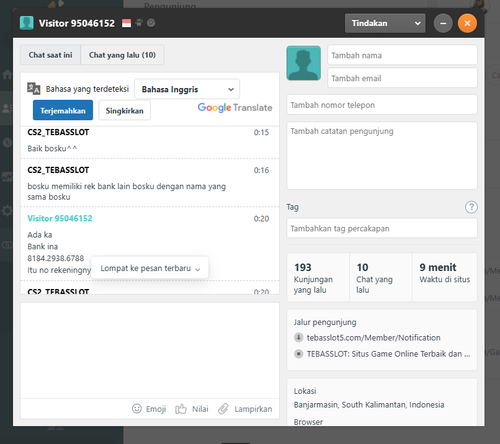
Task: Click the Lampirkan label
Action: pos(253,409)
